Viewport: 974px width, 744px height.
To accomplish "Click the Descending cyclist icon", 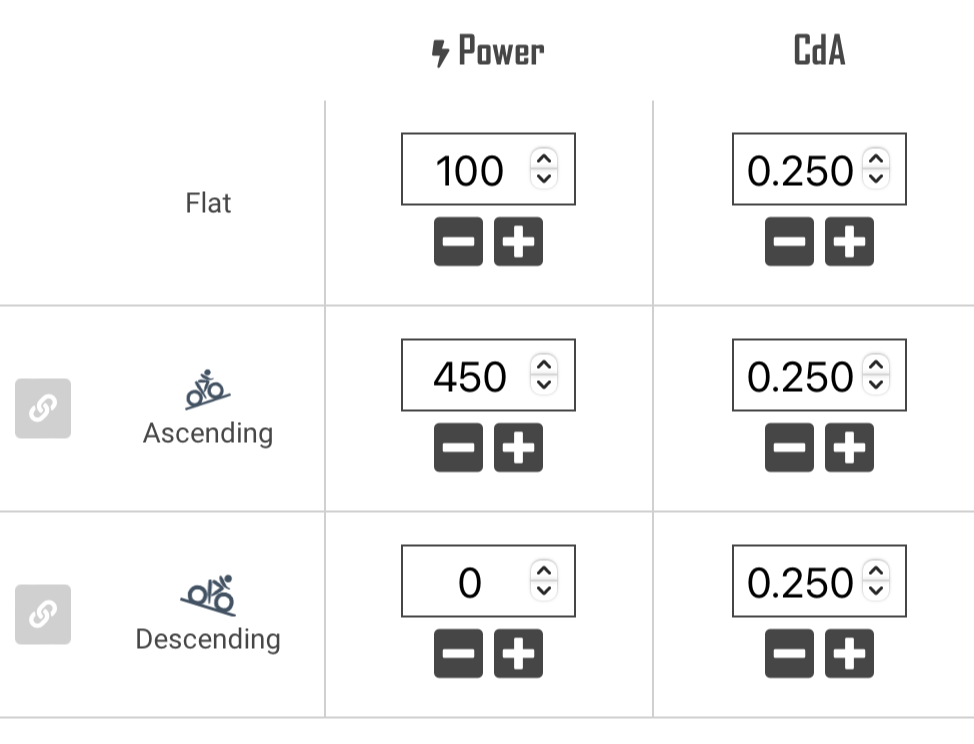I will (208, 595).
